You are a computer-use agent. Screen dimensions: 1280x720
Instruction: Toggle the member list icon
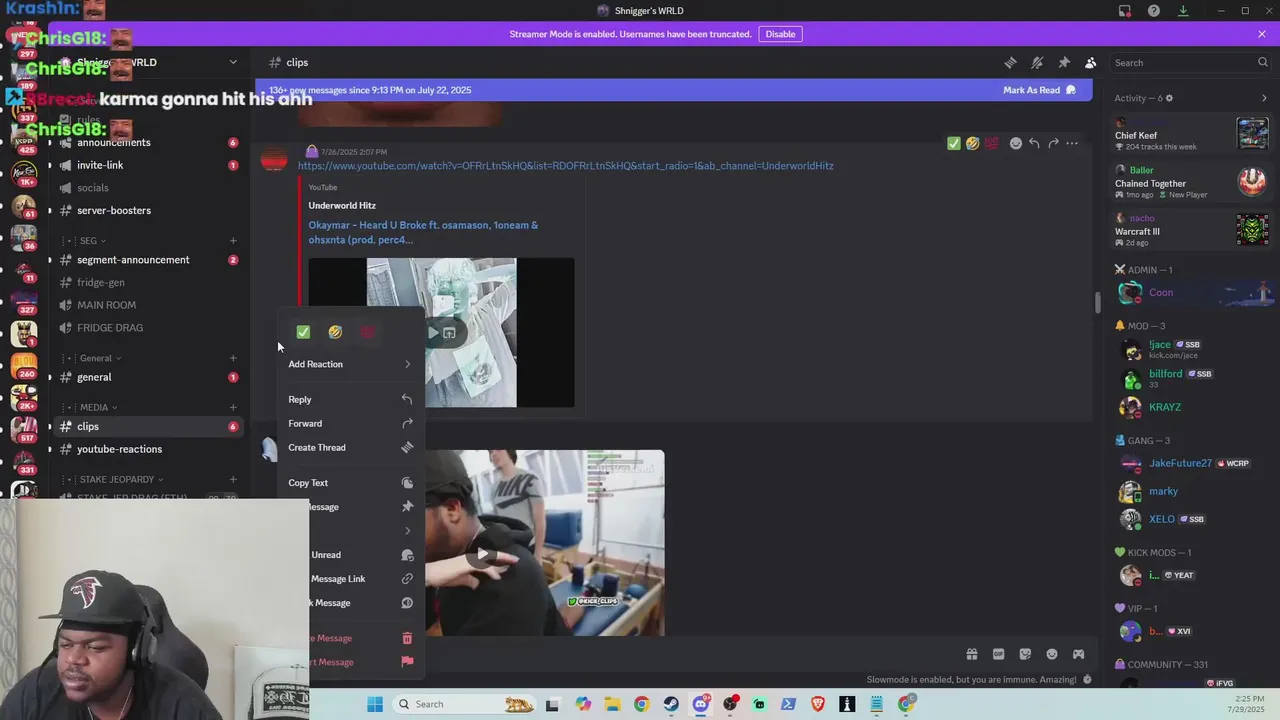click(1090, 62)
